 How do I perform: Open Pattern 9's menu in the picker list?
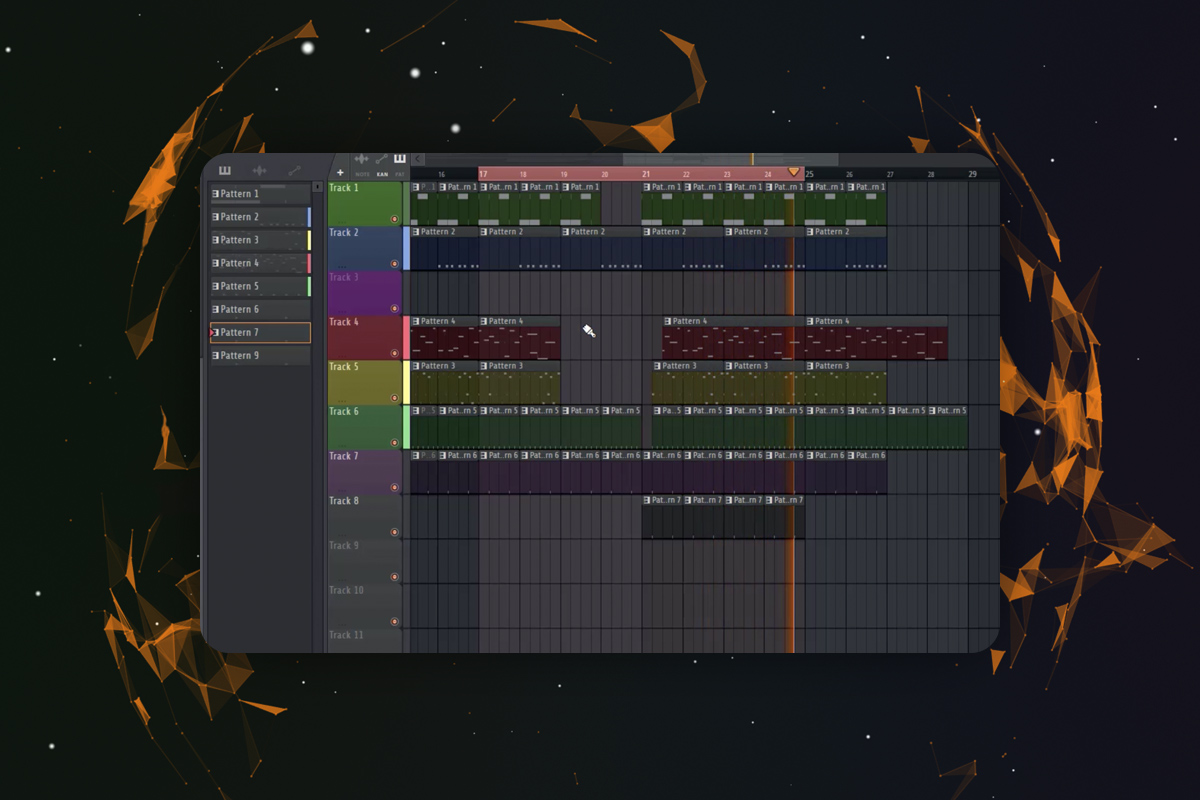(216, 354)
